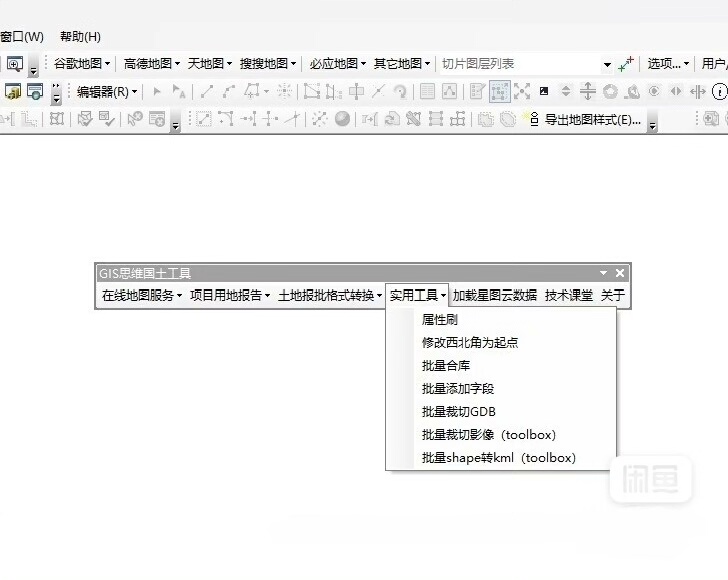Image resolution: width=728 pixels, height=580 pixels.
Task: Open the 选项... dropdown
Action: pos(668,64)
